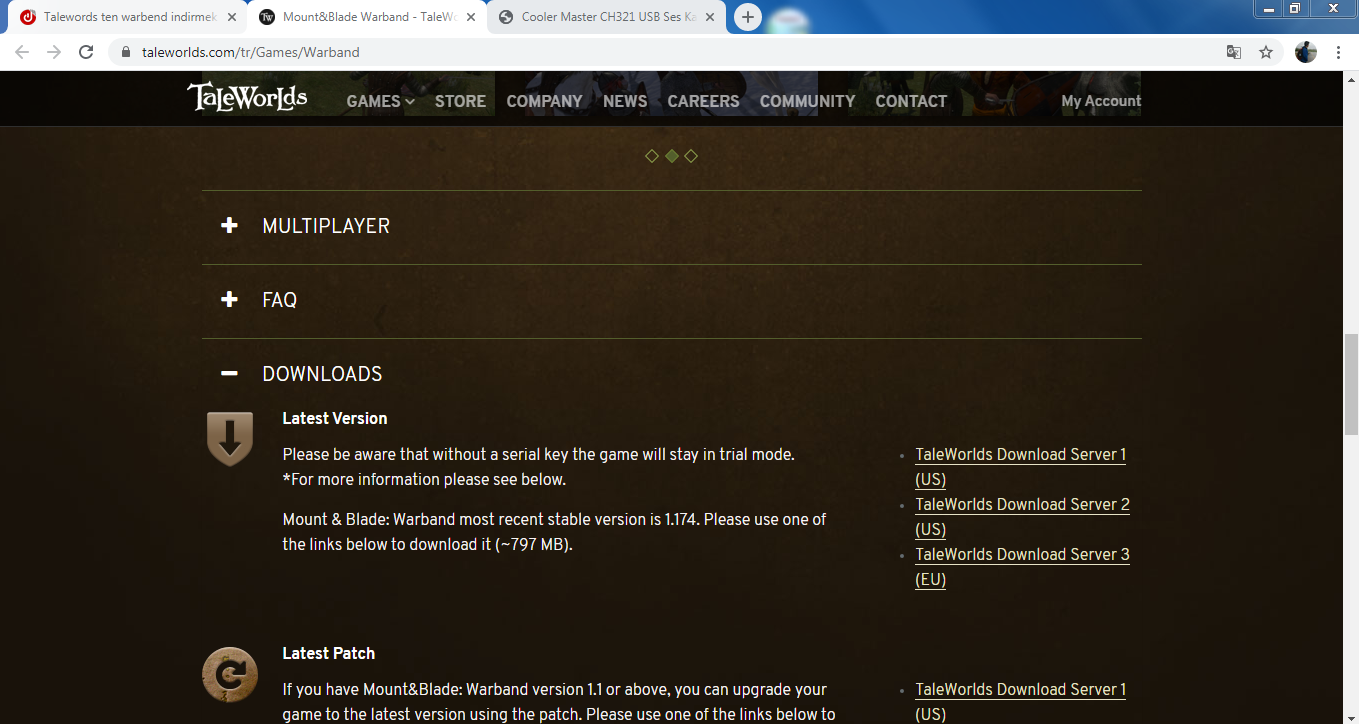Minimize the Chrome window

tap(1268, 8)
